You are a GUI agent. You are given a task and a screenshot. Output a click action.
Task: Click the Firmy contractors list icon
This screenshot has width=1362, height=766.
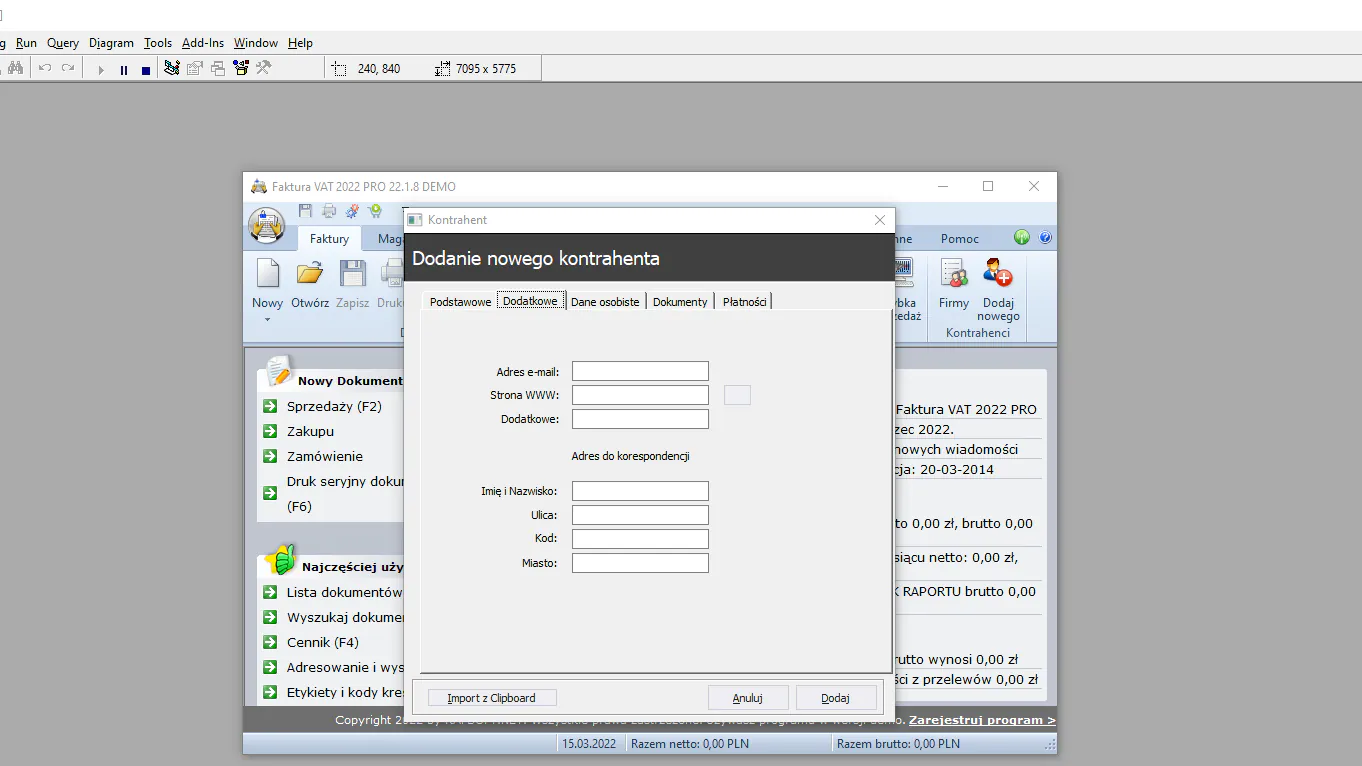(953, 274)
